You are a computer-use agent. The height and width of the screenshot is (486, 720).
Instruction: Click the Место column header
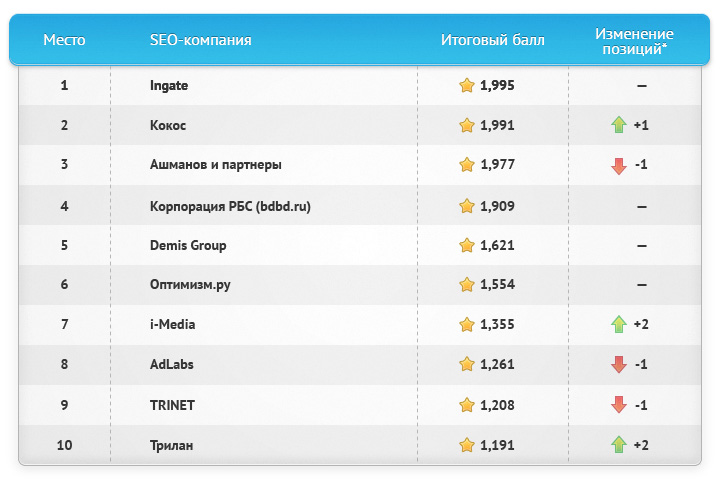click(64, 41)
